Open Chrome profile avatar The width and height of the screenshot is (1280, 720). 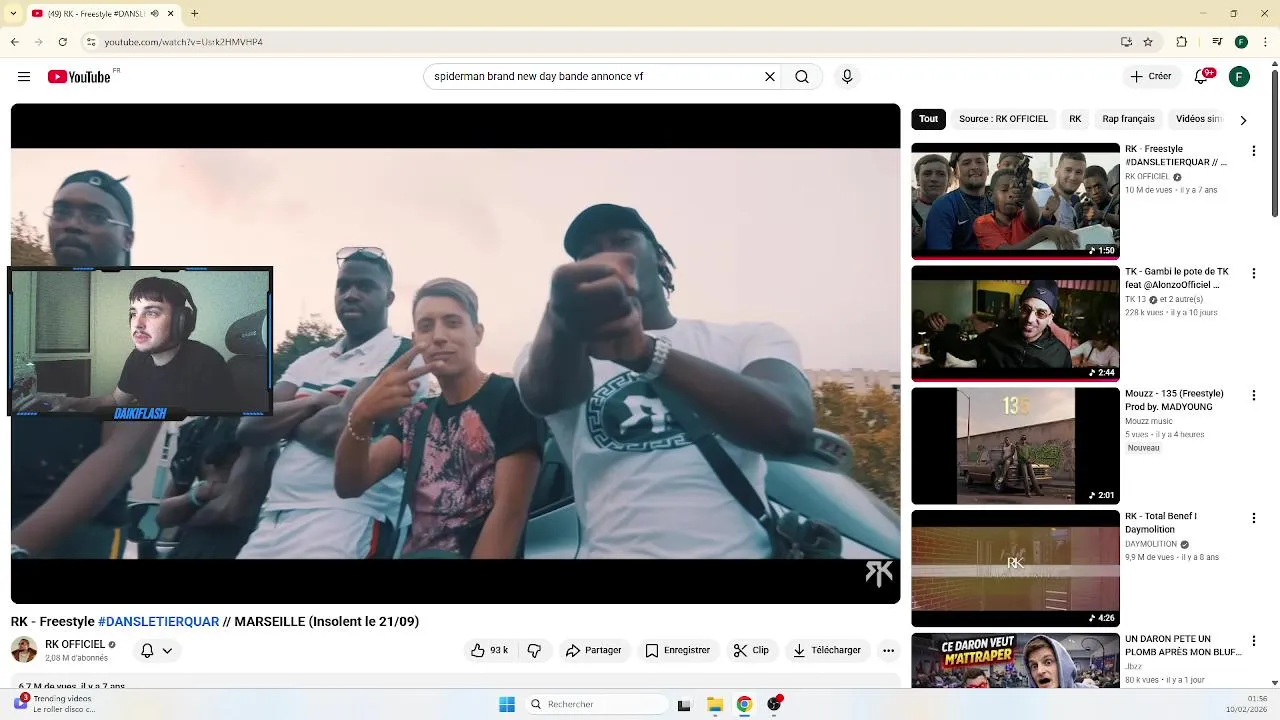[1241, 42]
